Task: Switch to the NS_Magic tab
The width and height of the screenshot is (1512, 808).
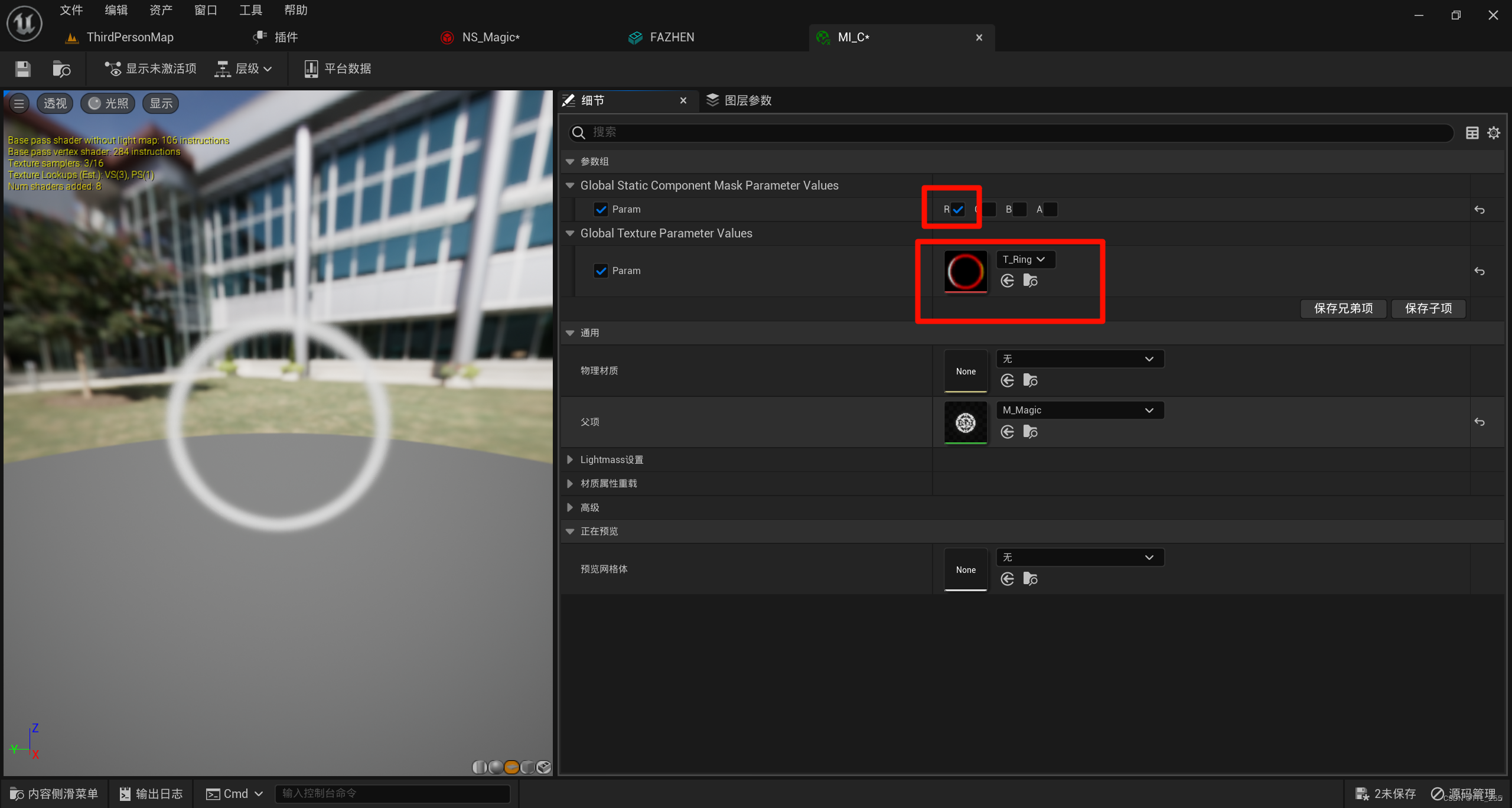Action: (490, 37)
